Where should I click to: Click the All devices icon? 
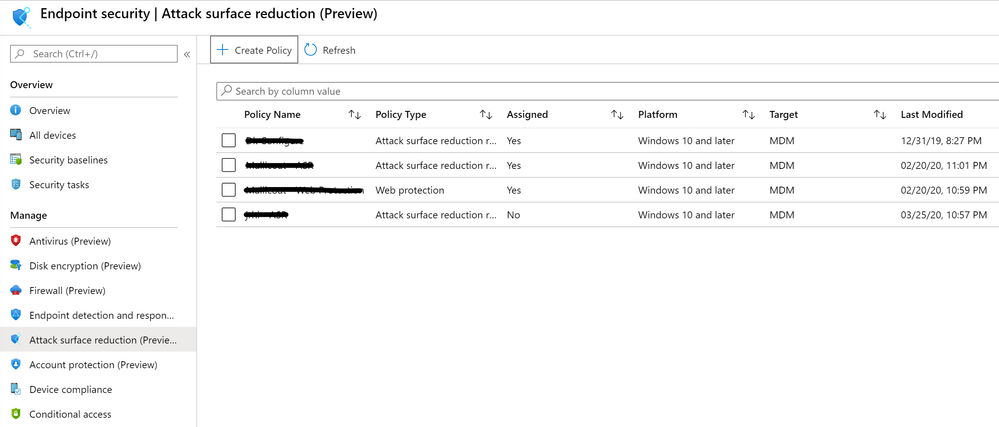(16, 135)
